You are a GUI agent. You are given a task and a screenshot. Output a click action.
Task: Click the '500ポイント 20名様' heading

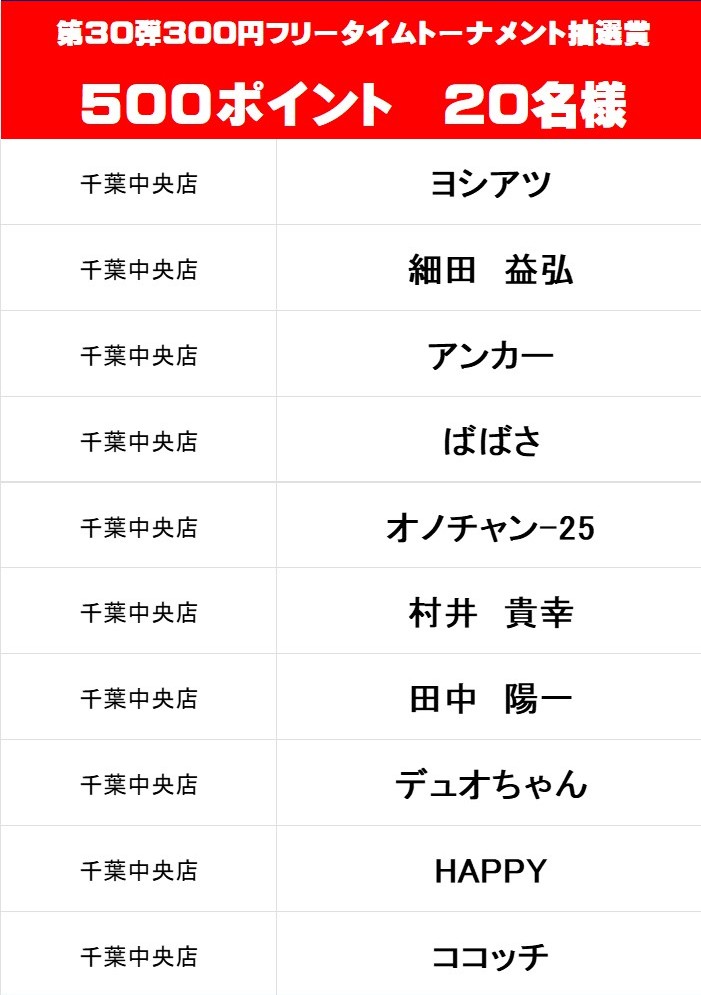[352, 104]
